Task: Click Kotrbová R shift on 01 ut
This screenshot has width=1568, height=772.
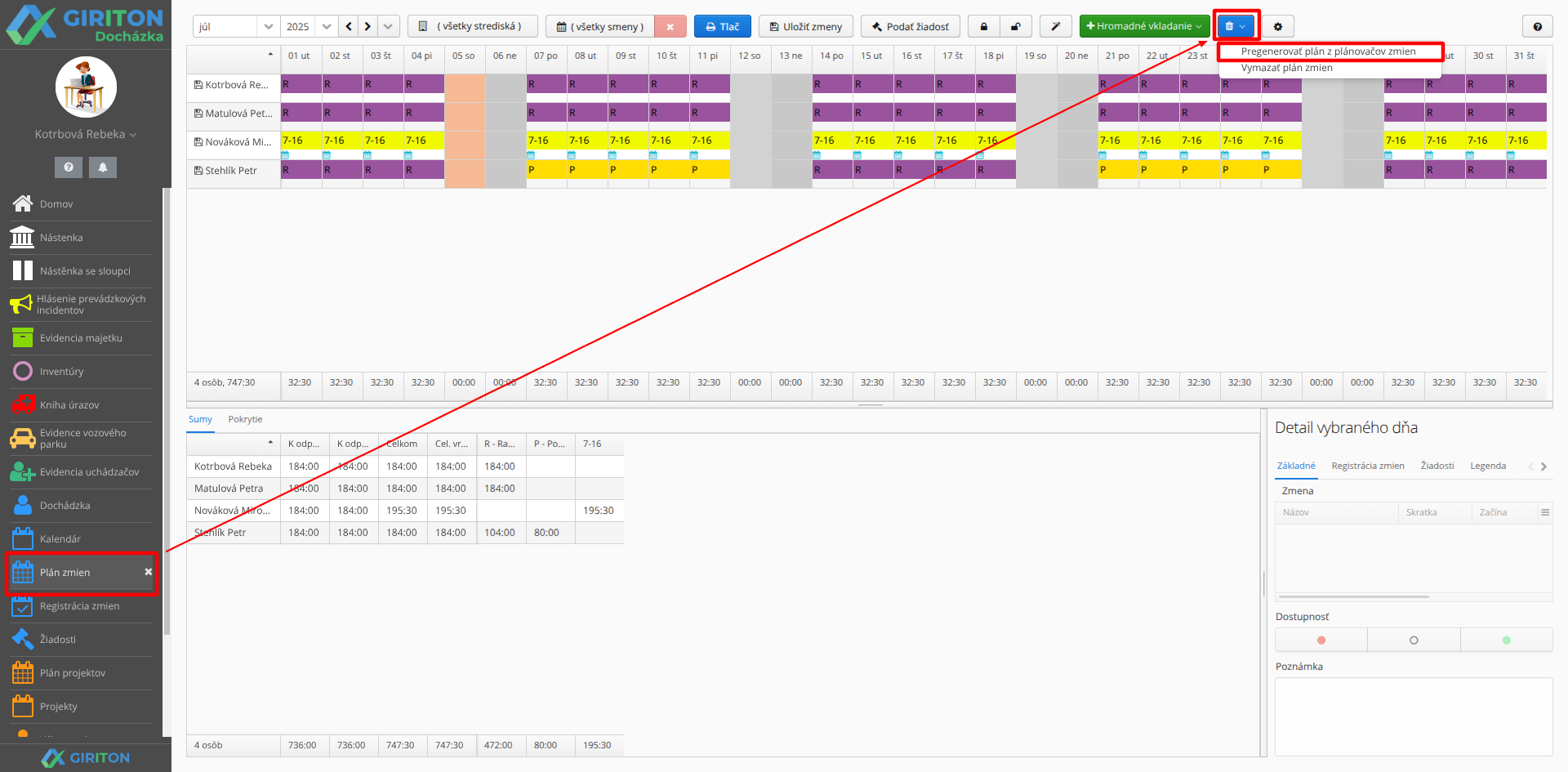Action: pyautogui.click(x=301, y=83)
